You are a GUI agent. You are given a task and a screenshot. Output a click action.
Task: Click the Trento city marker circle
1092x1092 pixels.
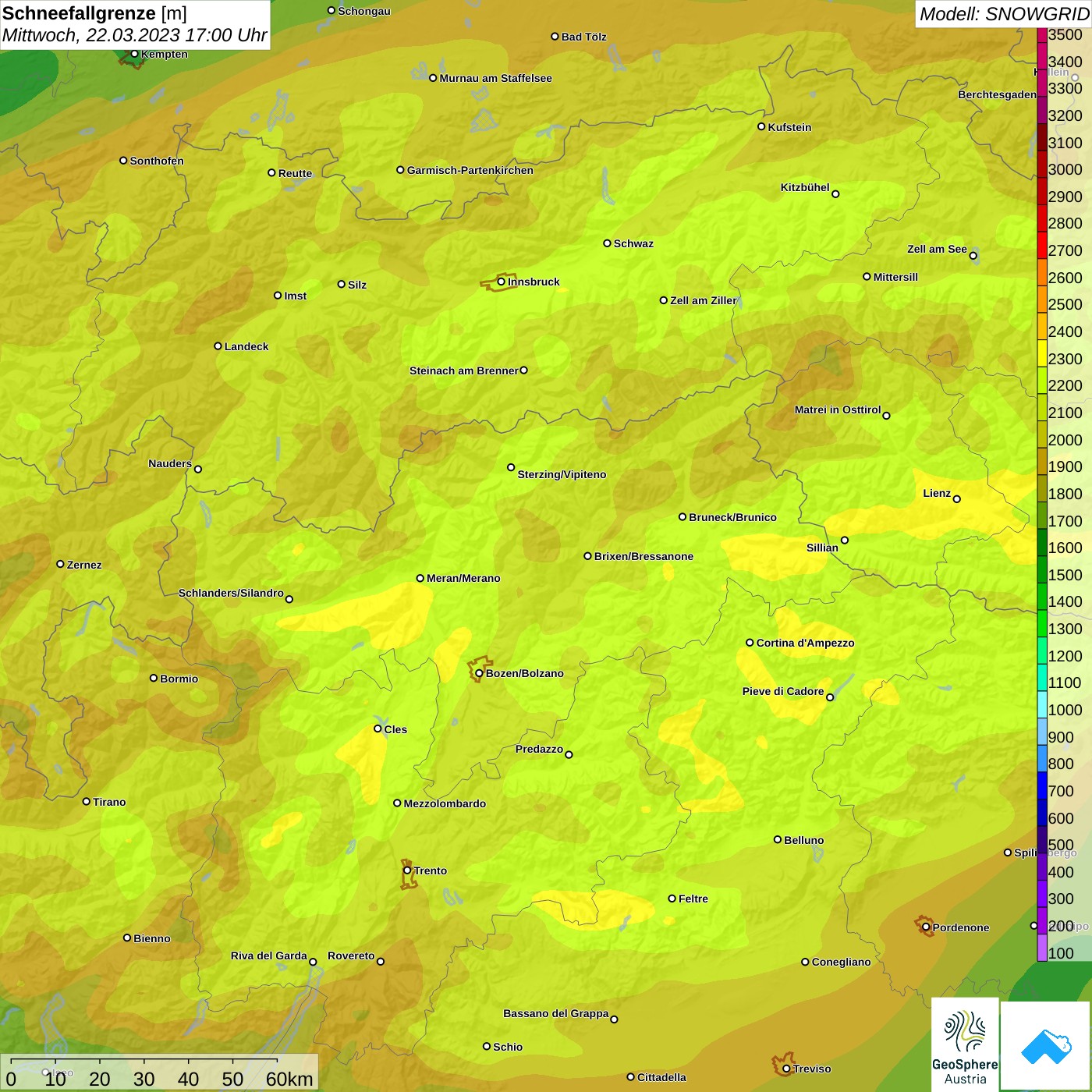pos(407,870)
